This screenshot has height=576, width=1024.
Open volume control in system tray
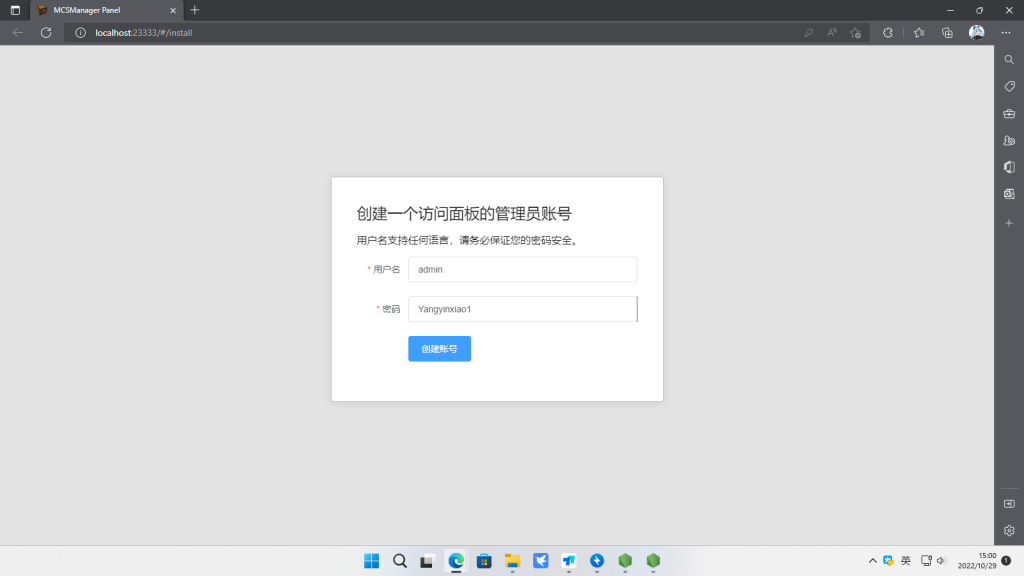click(941, 560)
